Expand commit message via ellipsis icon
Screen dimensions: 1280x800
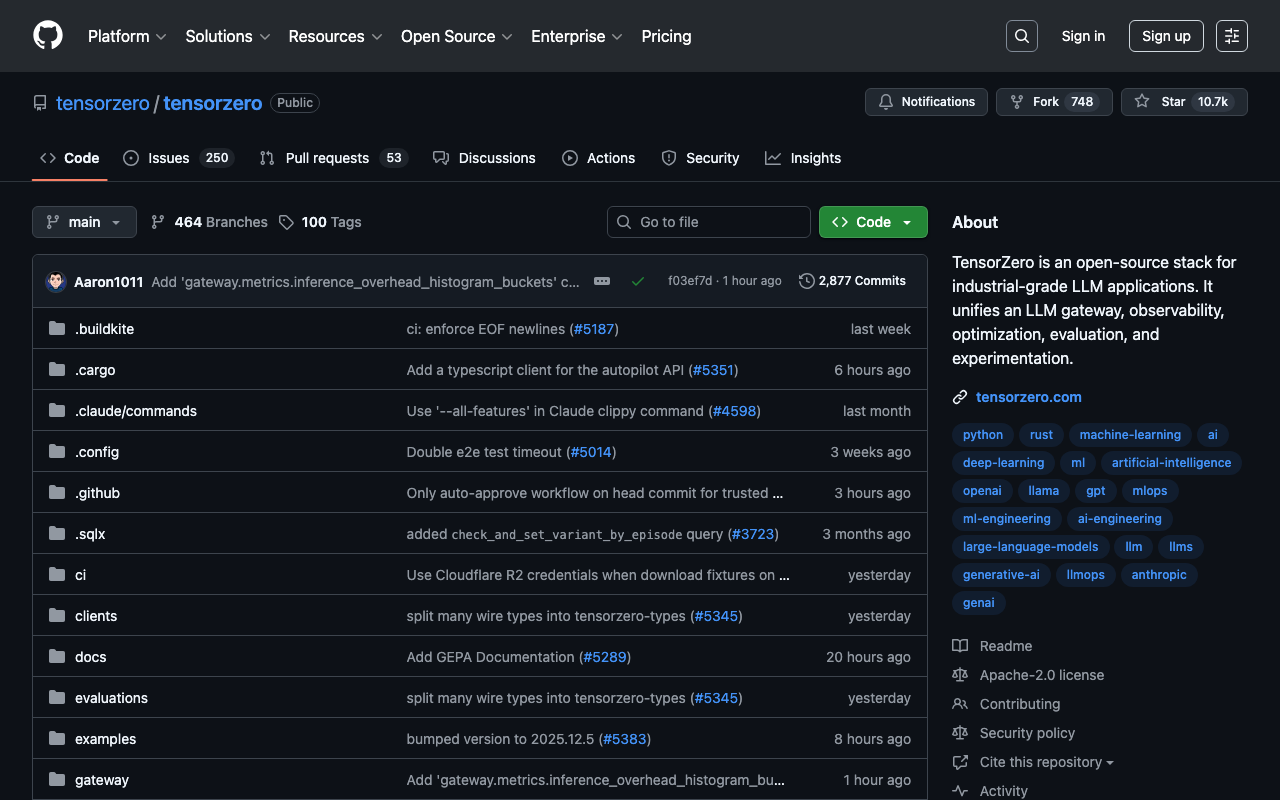[x=602, y=281]
